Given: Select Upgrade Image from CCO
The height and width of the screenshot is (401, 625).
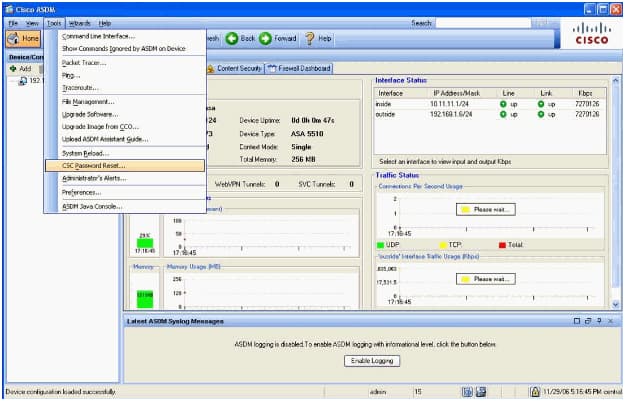Looking at the screenshot, I should tap(125, 127).
